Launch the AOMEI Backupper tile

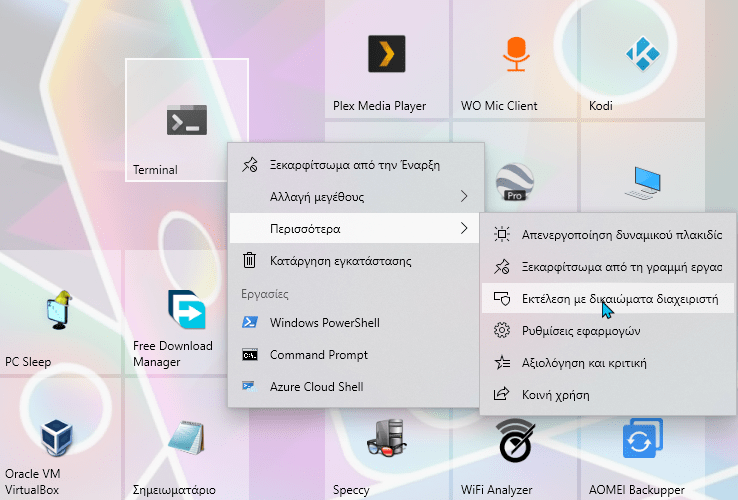[x=643, y=457]
